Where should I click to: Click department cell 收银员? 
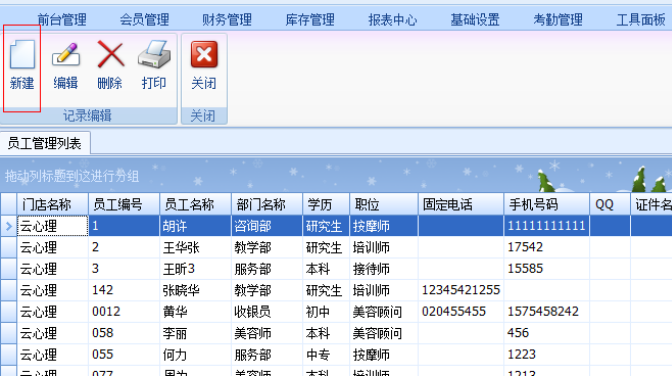click(x=267, y=311)
